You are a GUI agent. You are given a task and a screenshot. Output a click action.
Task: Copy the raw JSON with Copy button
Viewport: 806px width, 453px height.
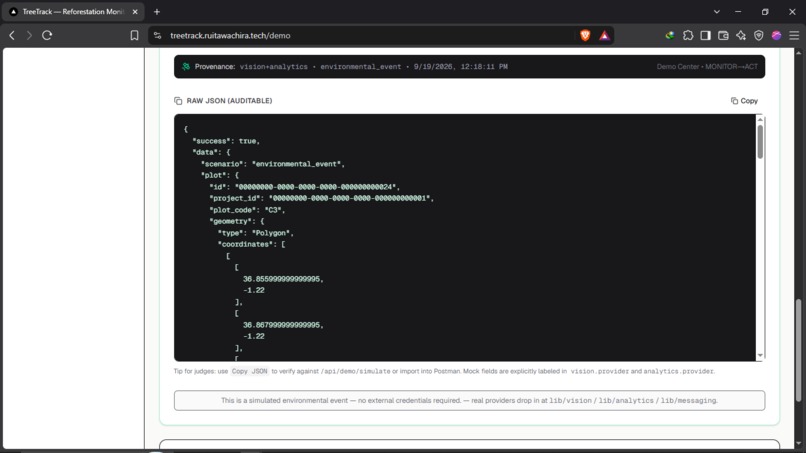click(744, 101)
